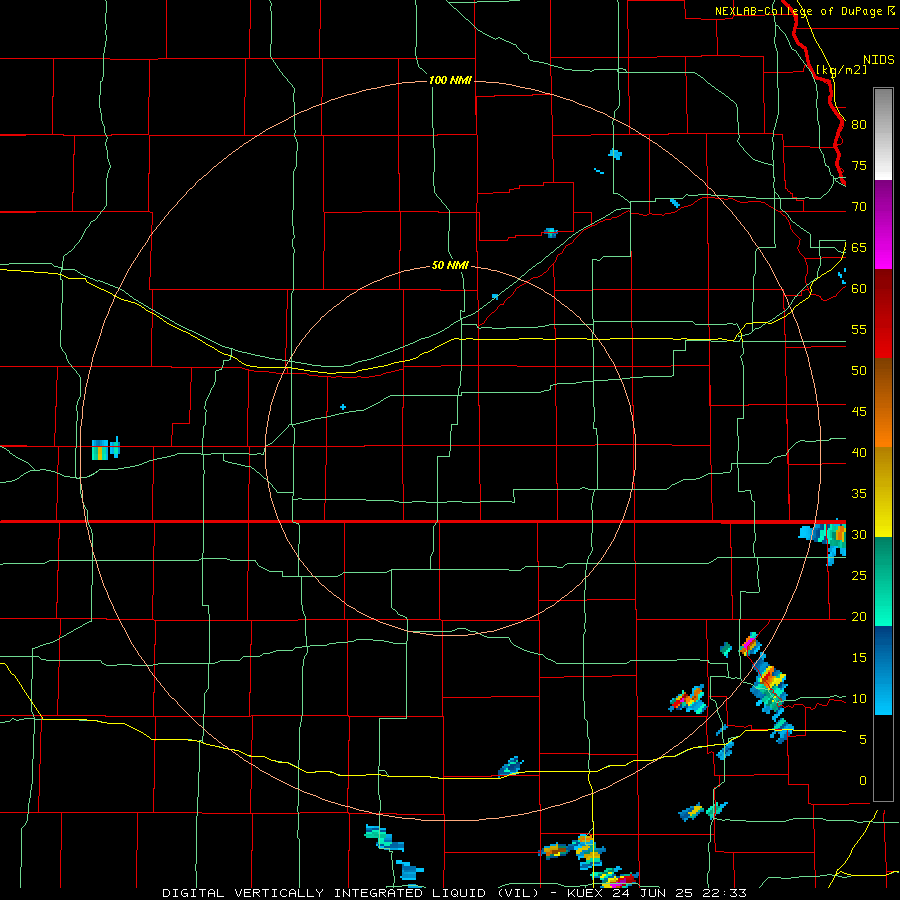Click the 25 value on the color scale
This screenshot has width=900, height=900.
pyautogui.click(x=859, y=575)
